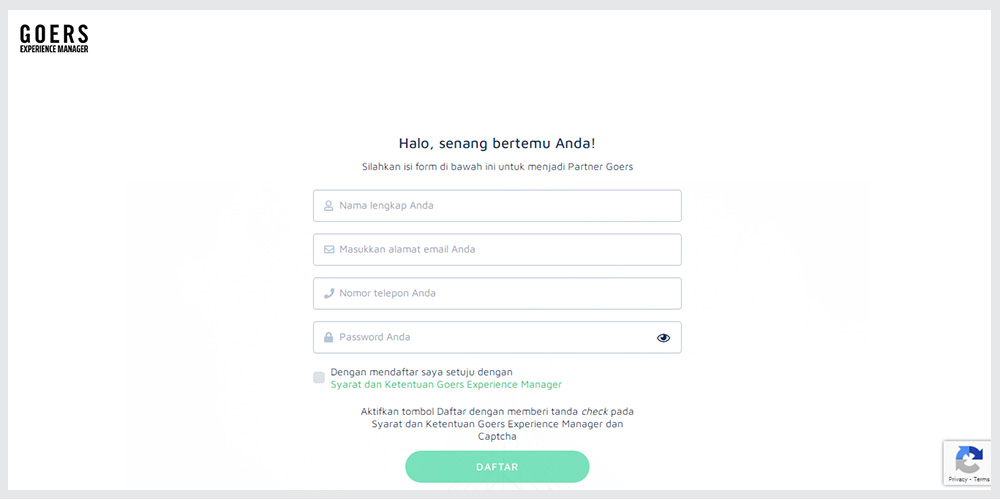The image size is (1000, 500).
Task: Focus the Masukkan alamat email Anda field
Action: pyautogui.click(x=497, y=249)
